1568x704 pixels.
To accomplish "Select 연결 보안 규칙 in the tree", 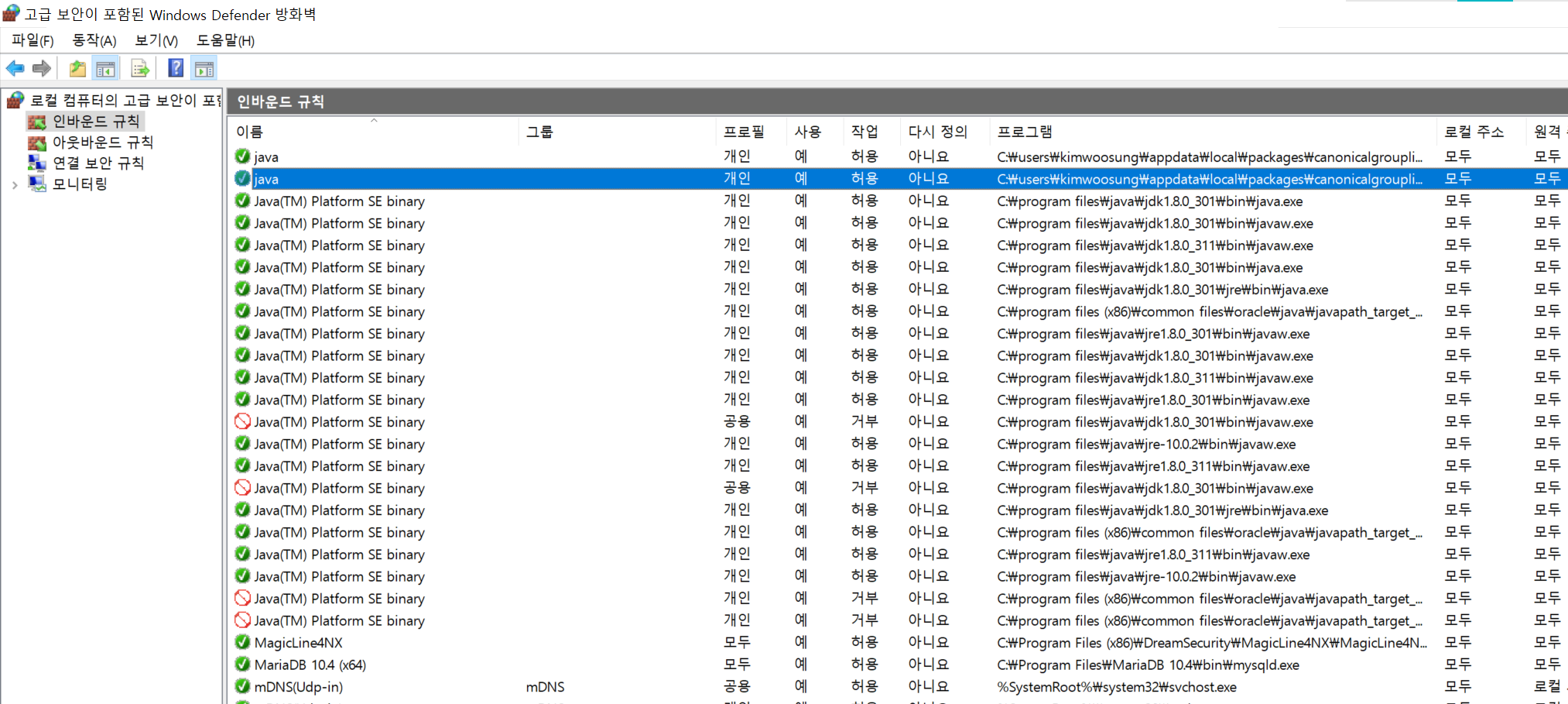I will [98, 163].
